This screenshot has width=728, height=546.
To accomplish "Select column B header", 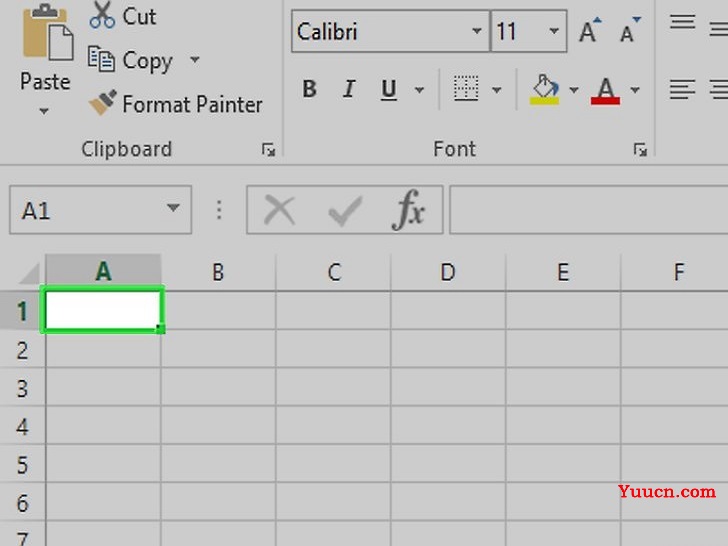I will (218, 272).
